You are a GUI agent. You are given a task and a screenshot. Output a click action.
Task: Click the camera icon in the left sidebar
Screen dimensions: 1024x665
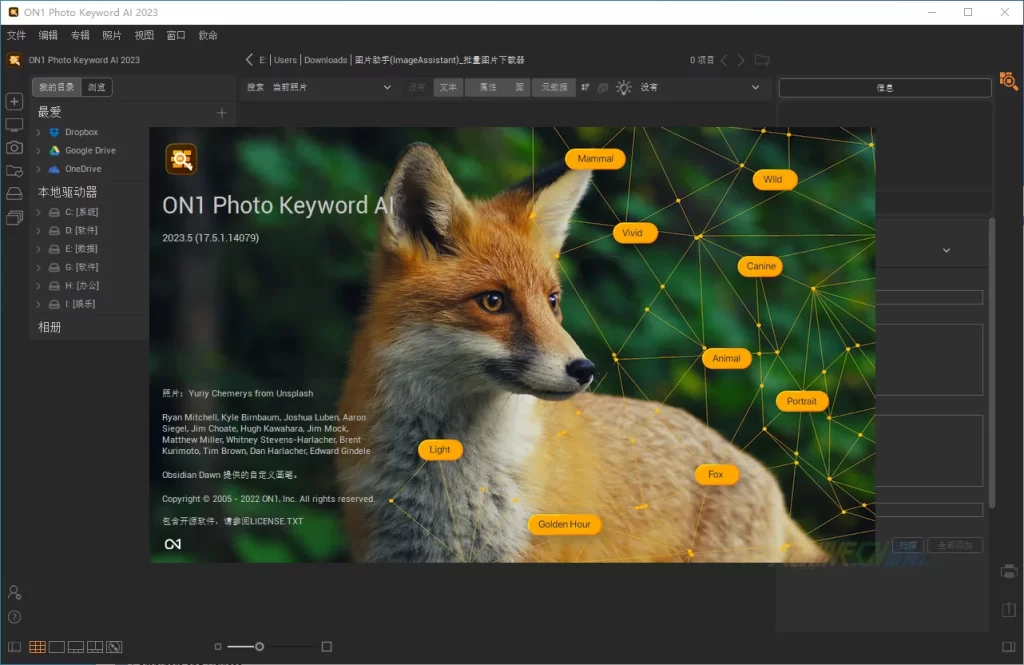(x=14, y=148)
